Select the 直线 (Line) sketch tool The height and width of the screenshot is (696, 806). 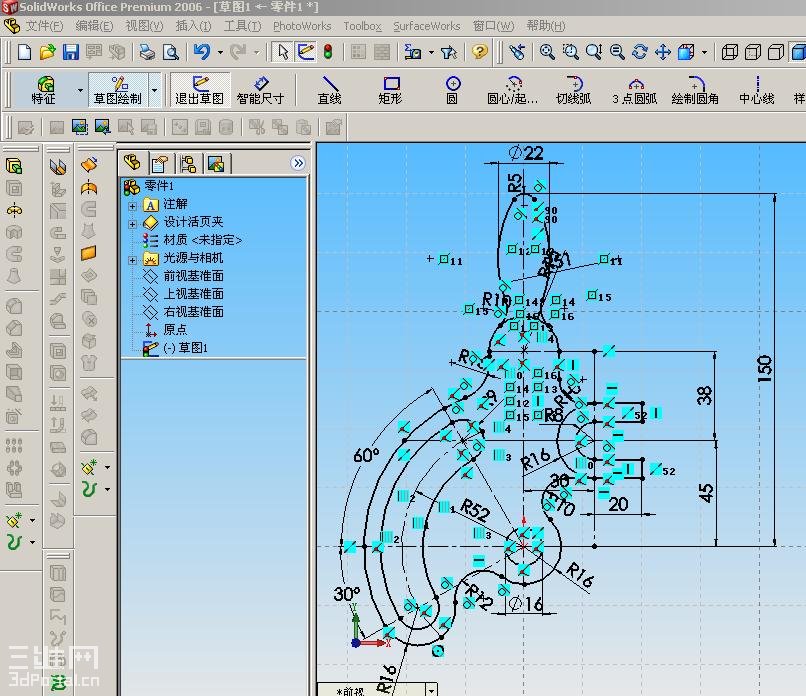[x=329, y=90]
